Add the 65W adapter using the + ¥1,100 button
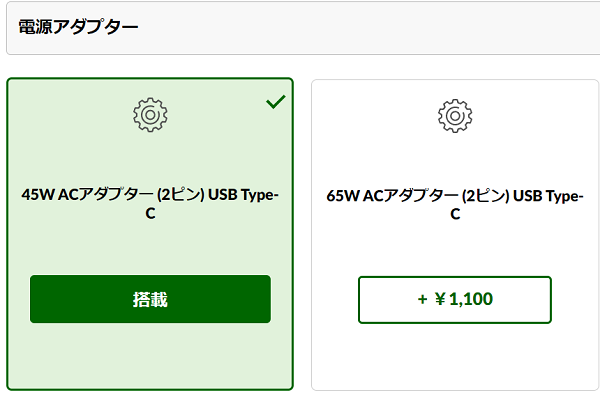 tap(455, 300)
